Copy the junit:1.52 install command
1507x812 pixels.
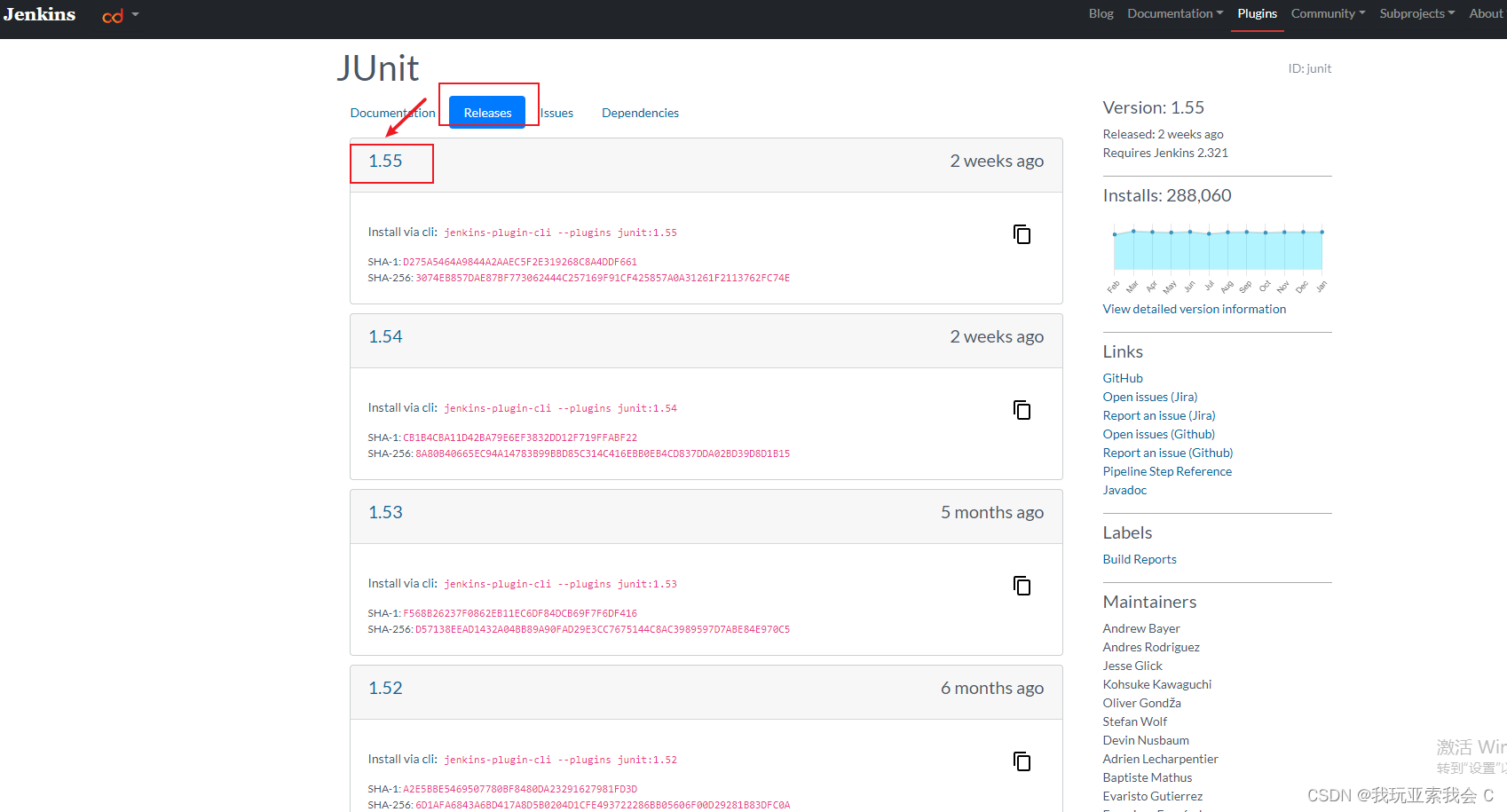pos(1022,761)
